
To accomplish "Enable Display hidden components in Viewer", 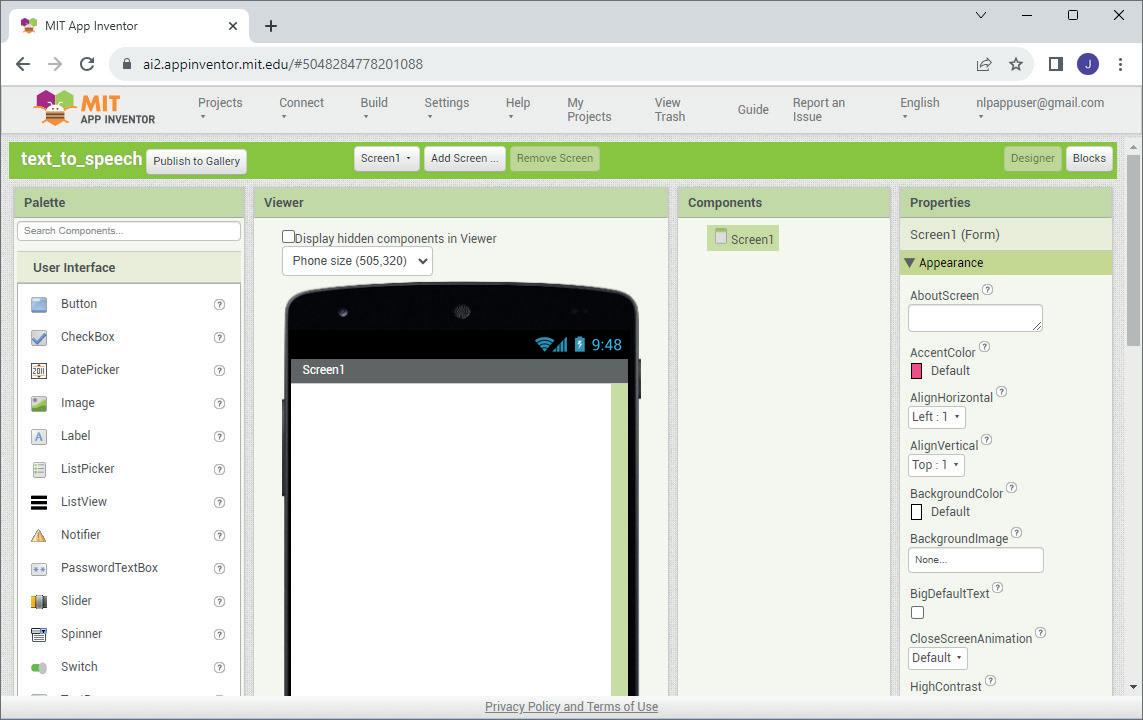I will pyautogui.click(x=288, y=237).
